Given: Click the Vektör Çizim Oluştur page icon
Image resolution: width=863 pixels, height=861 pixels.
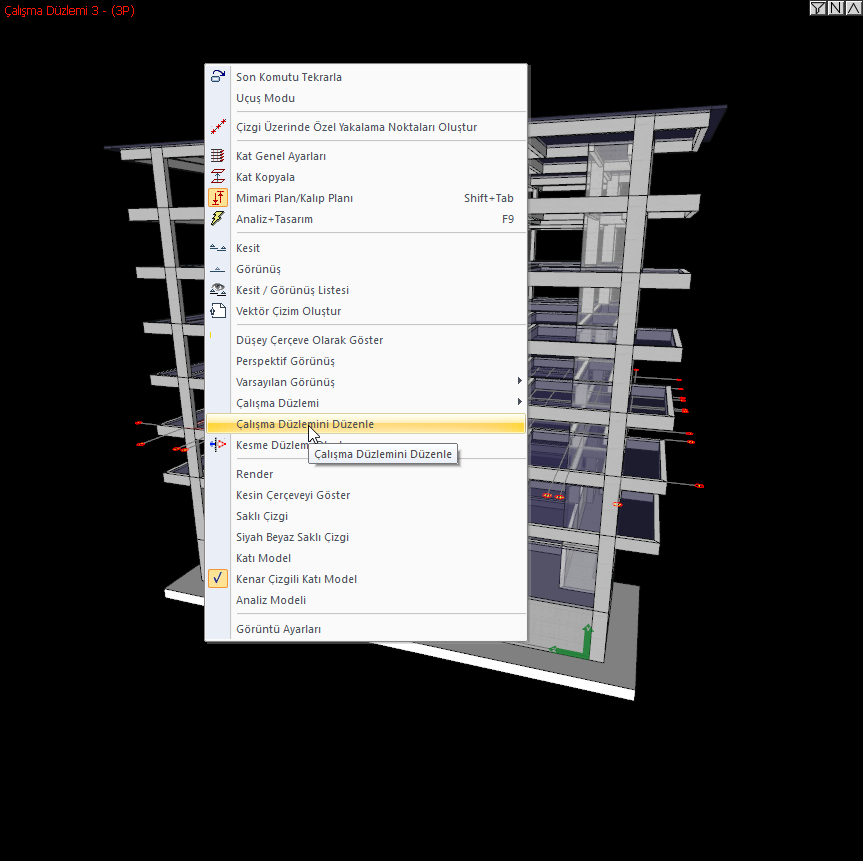Looking at the screenshot, I should pos(218,311).
